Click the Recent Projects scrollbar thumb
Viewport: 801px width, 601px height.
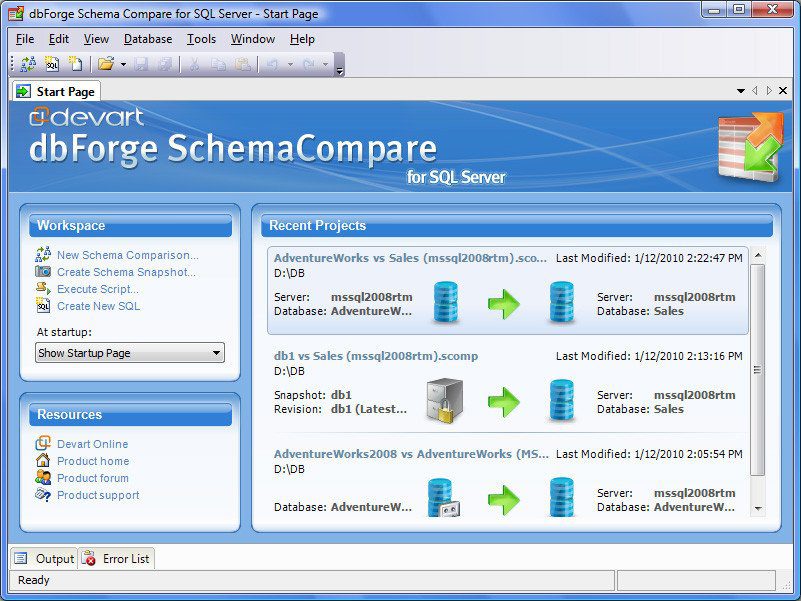[x=758, y=369]
